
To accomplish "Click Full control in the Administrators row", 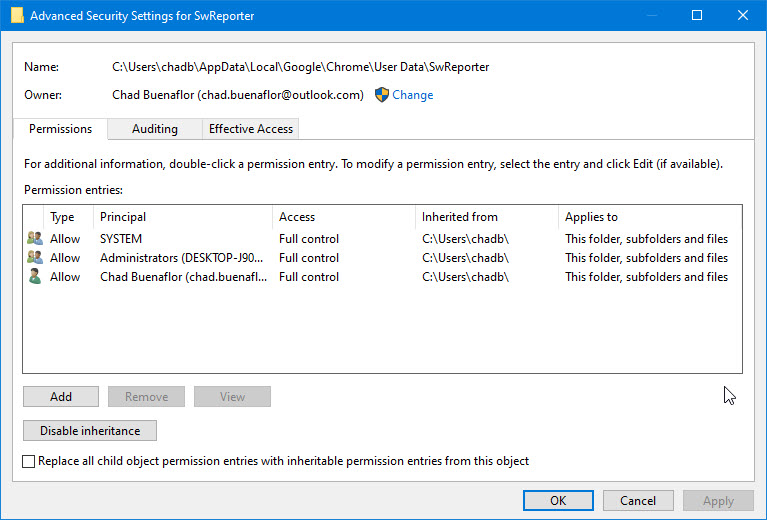I will 309,258.
